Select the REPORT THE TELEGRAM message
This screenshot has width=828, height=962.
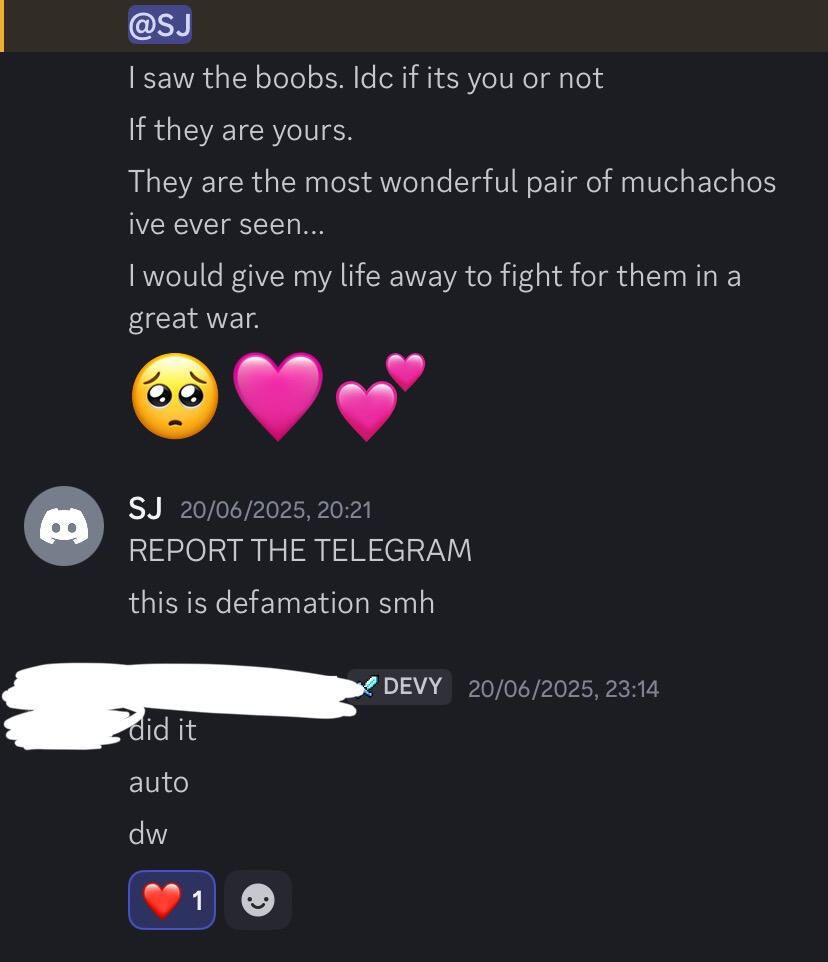(300, 550)
